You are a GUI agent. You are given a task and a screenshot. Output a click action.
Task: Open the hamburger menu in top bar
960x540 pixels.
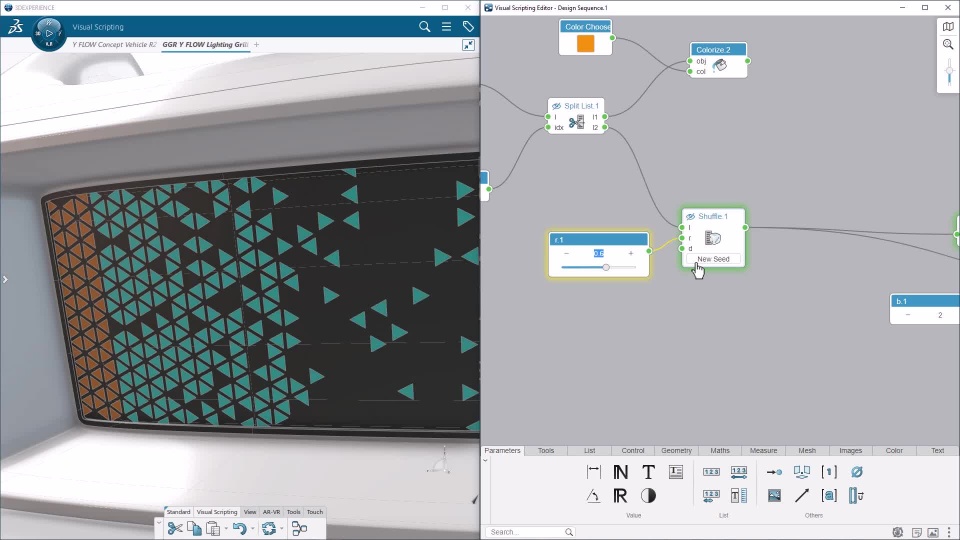[x=446, y=26]
